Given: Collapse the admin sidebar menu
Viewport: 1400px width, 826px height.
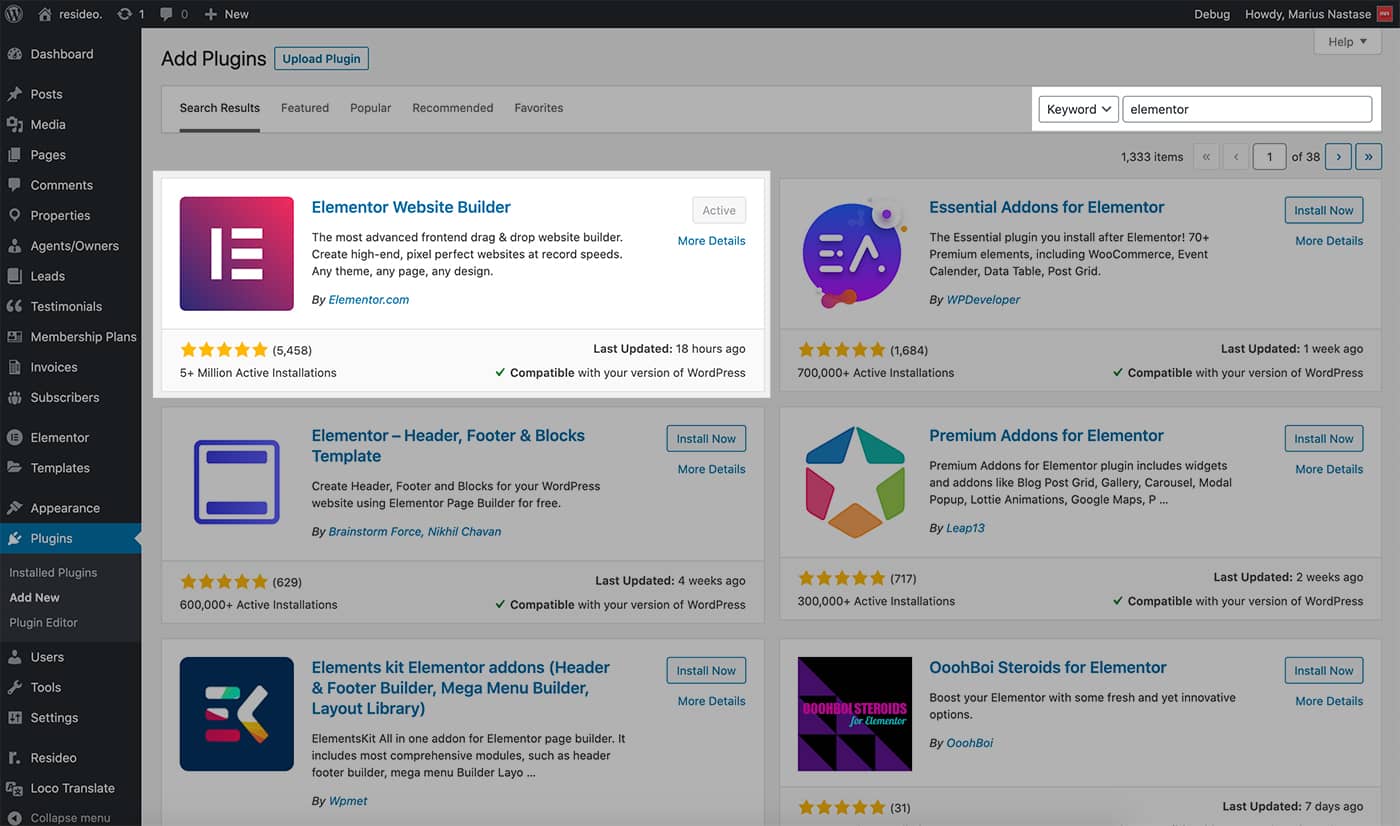Looking at the screenshot, I should pos(60,817).
